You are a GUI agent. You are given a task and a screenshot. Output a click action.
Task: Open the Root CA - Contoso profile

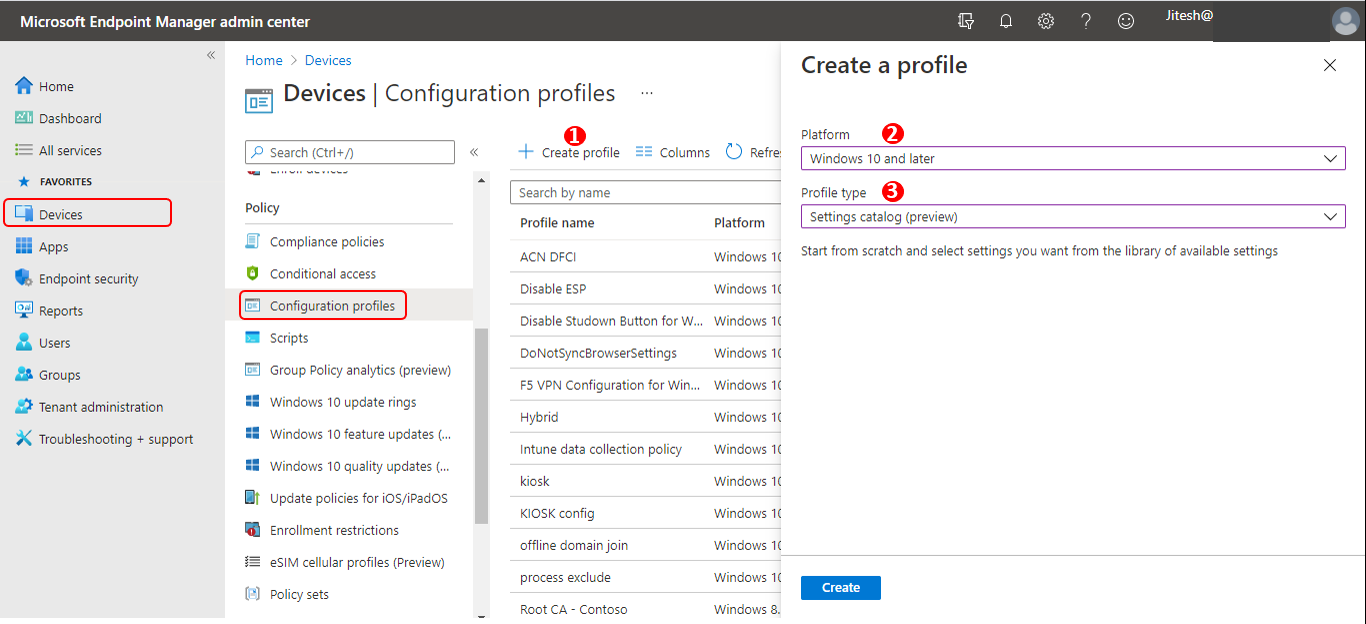tap(574, 609)
